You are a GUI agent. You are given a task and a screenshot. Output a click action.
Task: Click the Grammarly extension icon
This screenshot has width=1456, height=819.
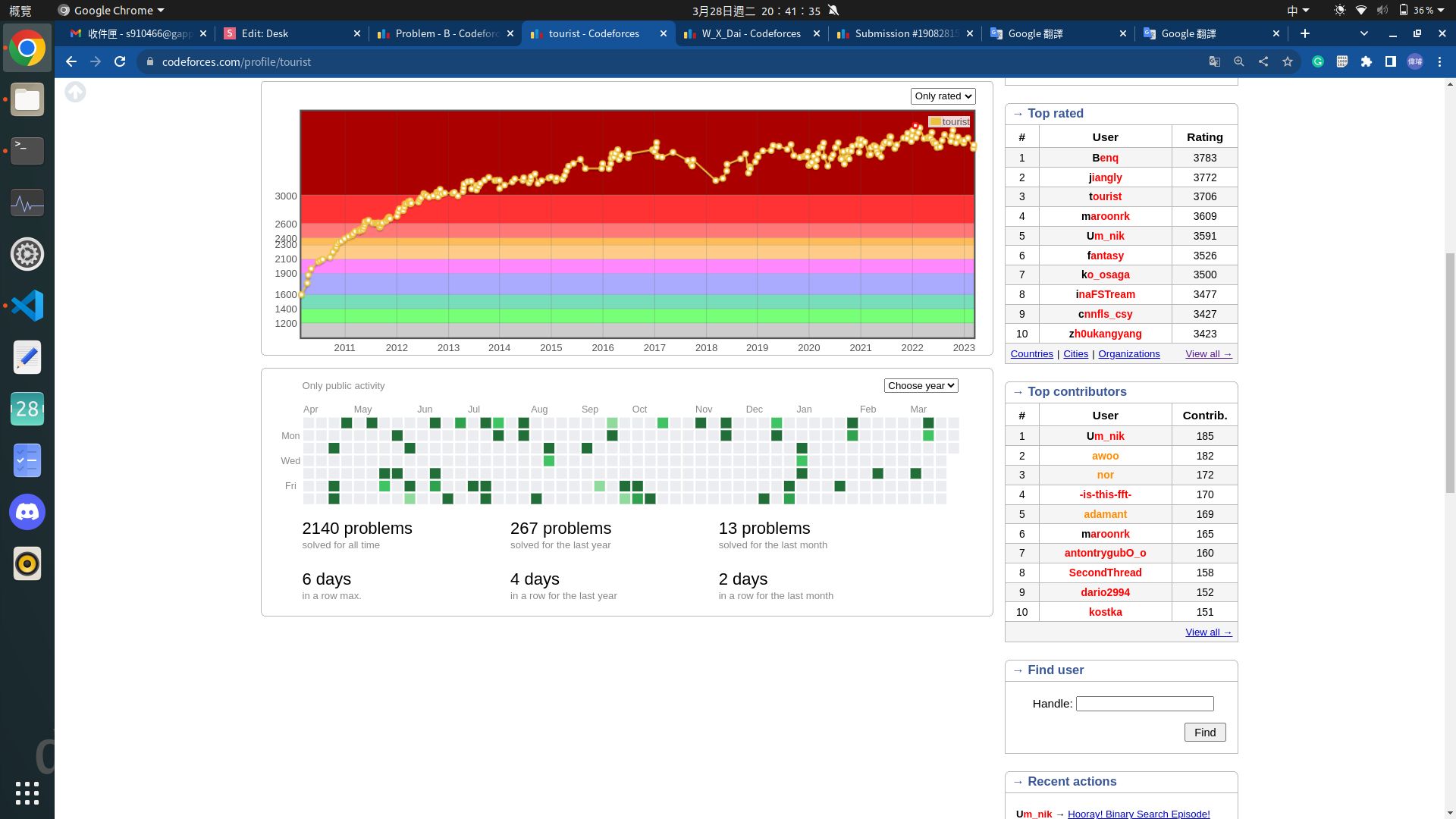pyautogui.click(x=1318, y=62)
